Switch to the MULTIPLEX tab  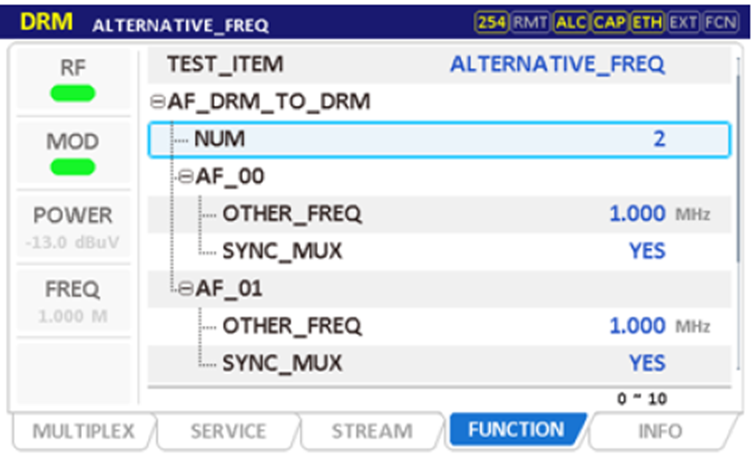click(x=83, y=431)
